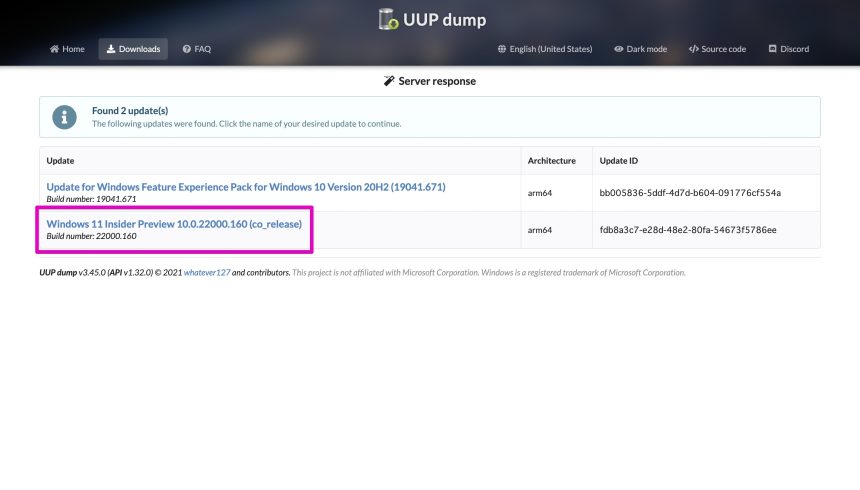Screen dimensions: 860x490
Task: Click the Update ID column header
Action: pyautogui.click(x=619, y=161)
